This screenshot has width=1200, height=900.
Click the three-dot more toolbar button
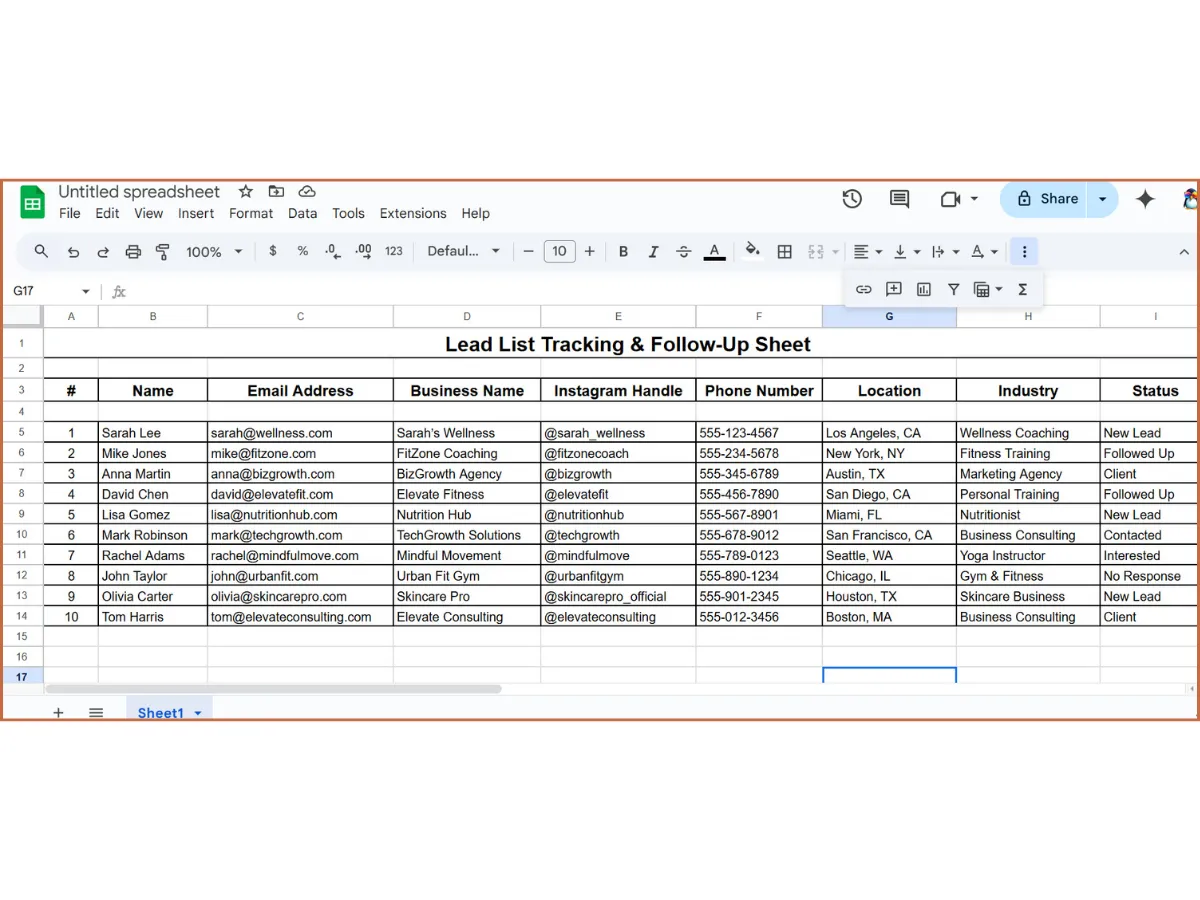(x=1024, y=252)
